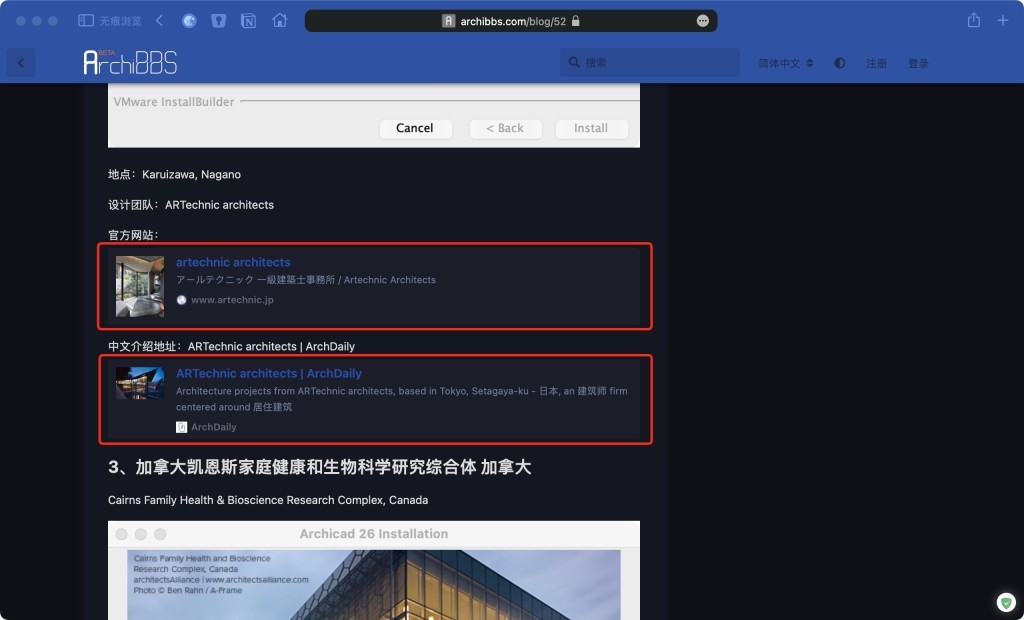Click the '设计团队：ARTechnic architects' line
Screen dimensions: 1024x620
click(x=191, y=204)
